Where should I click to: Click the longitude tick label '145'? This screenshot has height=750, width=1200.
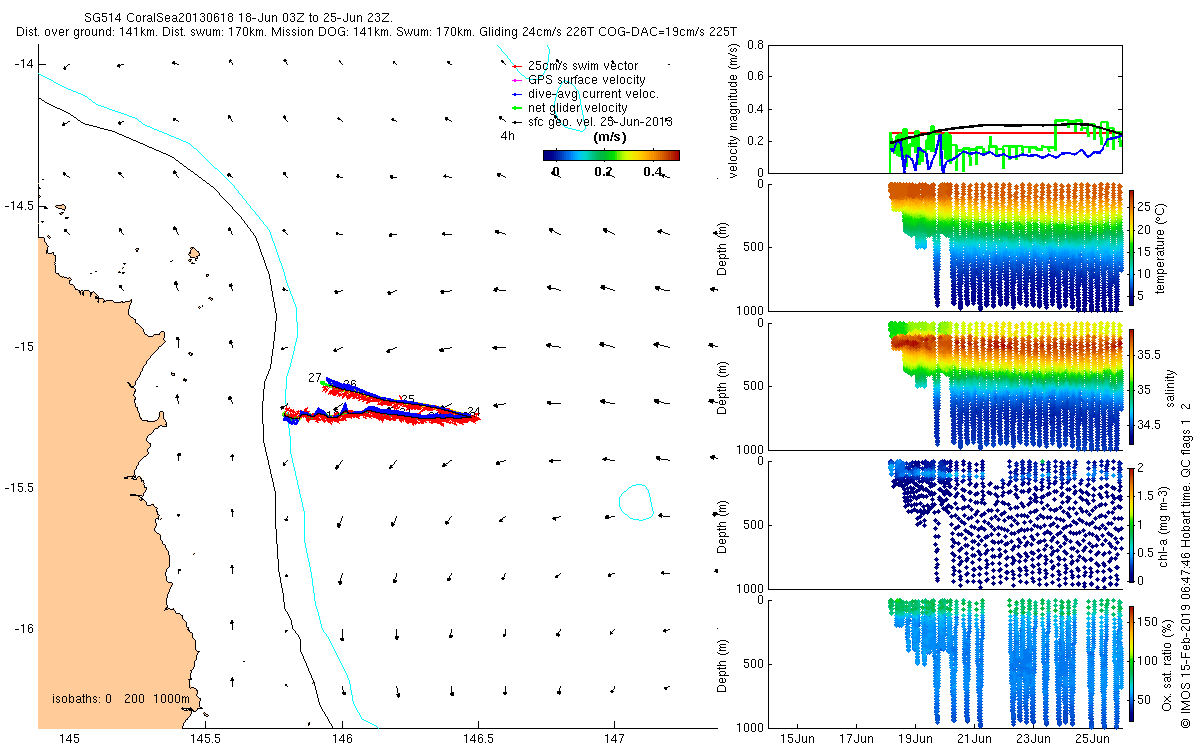coord(69,739)
